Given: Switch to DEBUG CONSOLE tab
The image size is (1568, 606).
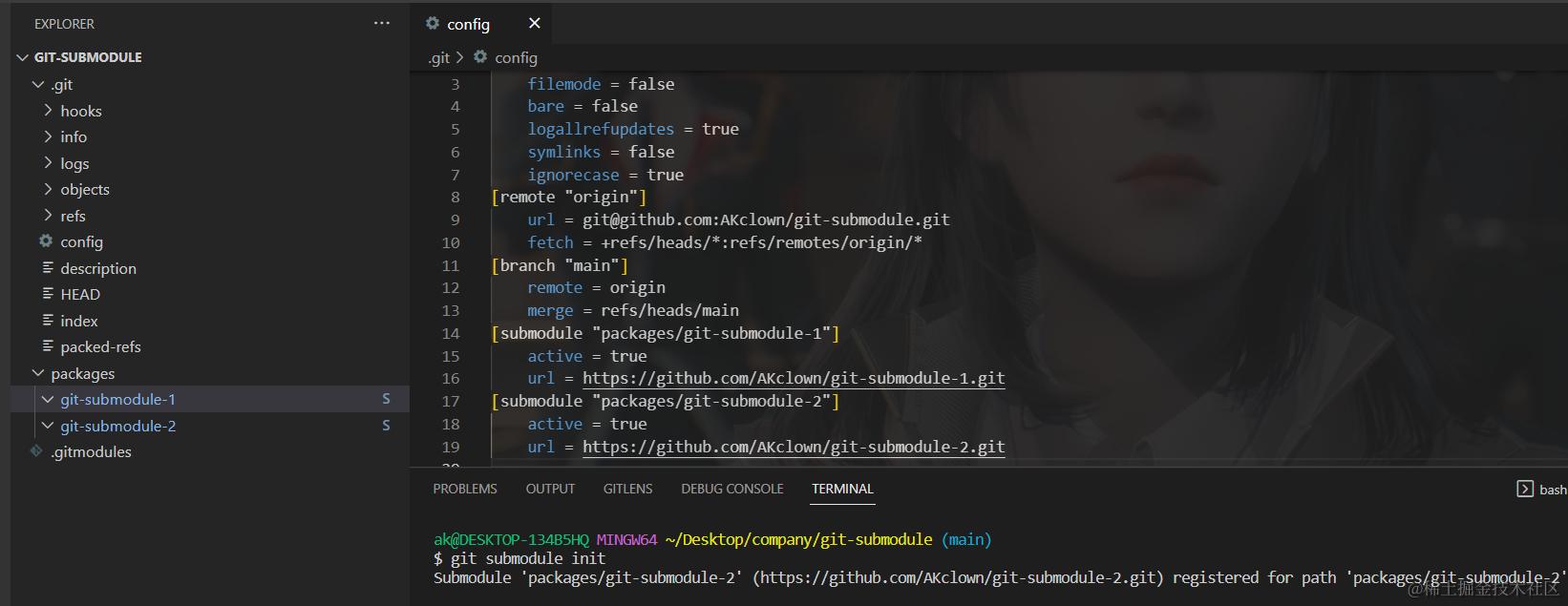Looking at the screenshot, I should (x=732, y=489).
